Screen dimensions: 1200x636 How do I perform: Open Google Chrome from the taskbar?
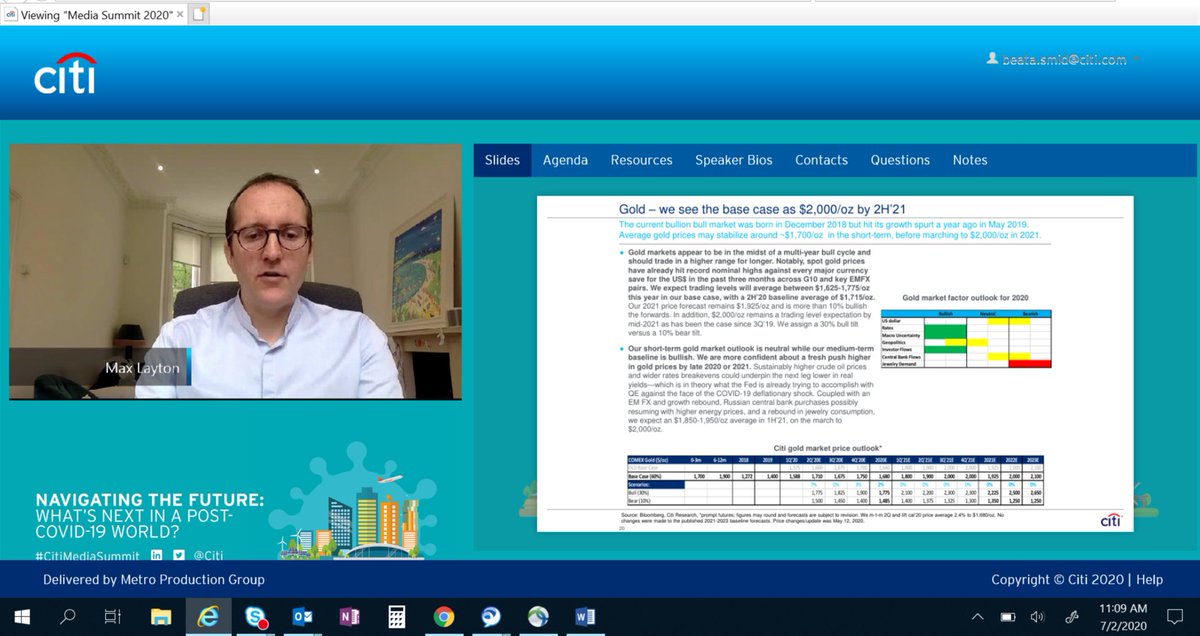coord(444,616)
